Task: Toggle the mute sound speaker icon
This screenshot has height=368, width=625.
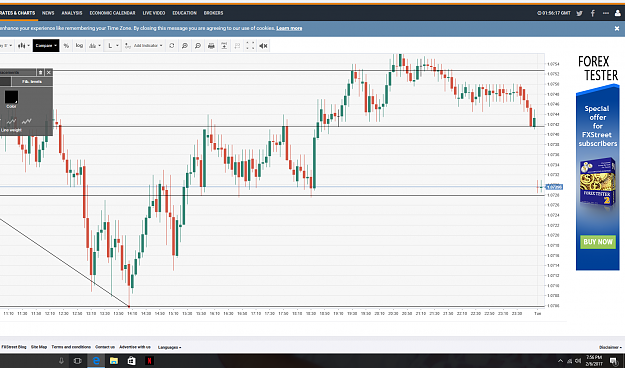Action: (x=263, y=46)
